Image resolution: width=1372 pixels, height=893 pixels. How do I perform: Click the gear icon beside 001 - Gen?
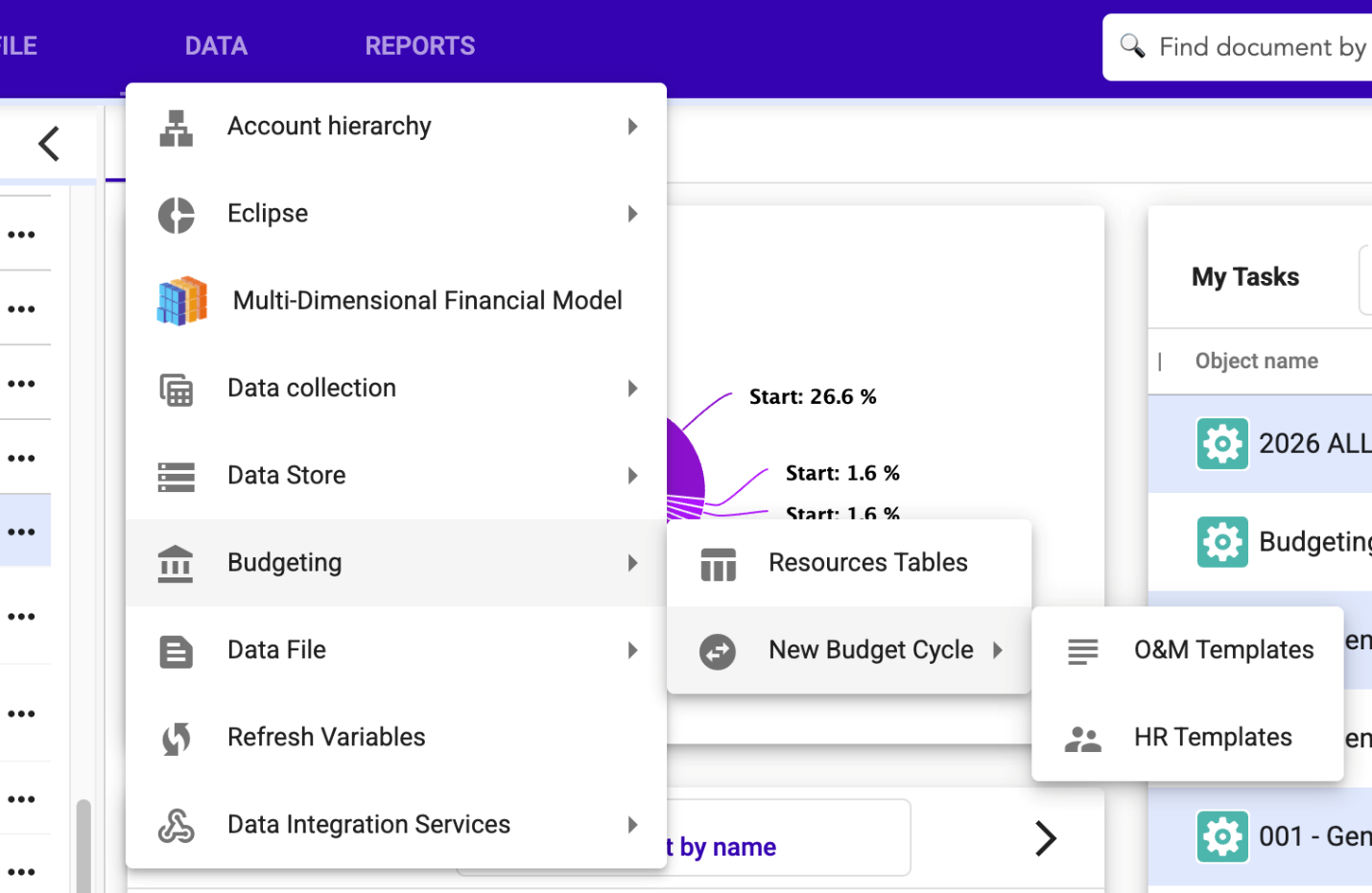coord(1222,835)
